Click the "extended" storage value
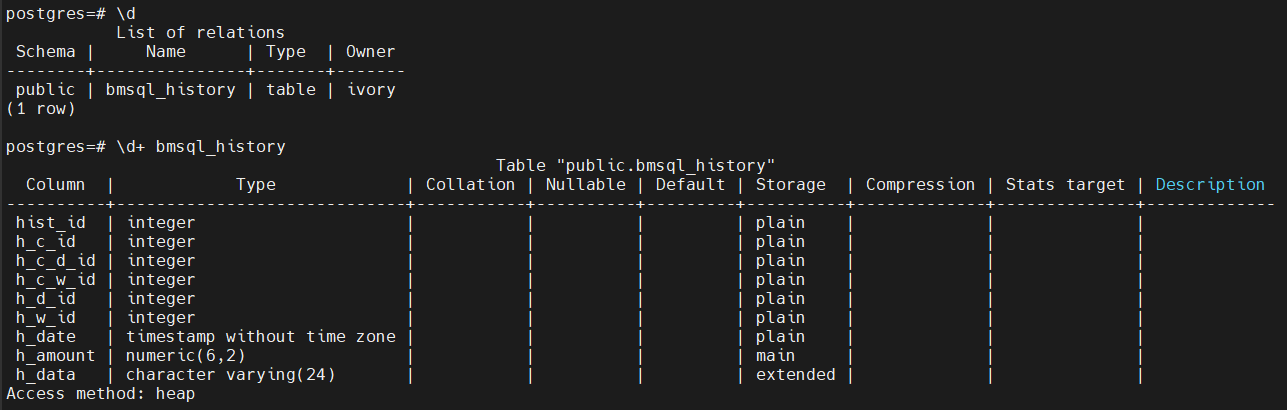This screenshot has width=1287, height=410. click(795, 374)
